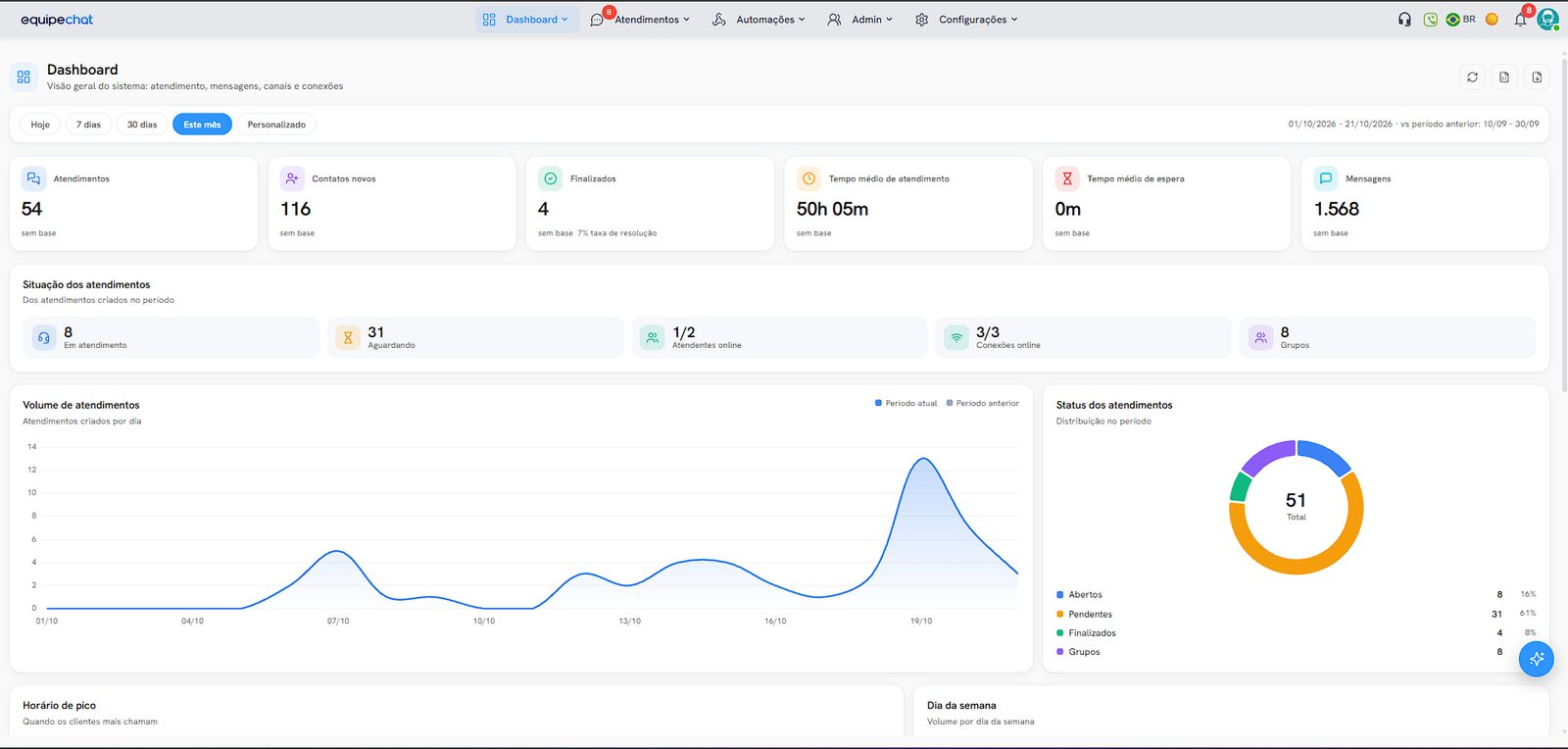This screenshot has height=749, width=1568.
Task: Click the Grupos people icon
Action: click(x=1260, y=338)
